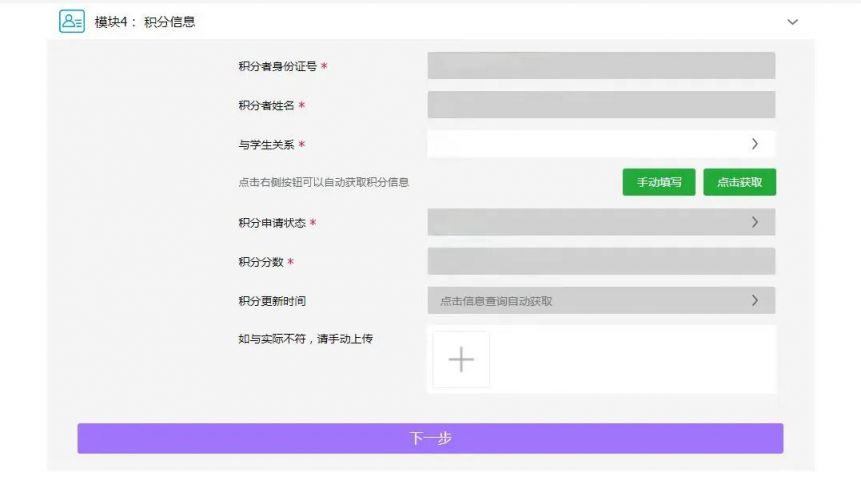
Task: Click the 模块4 profile card icon
Action: coord(72,21)
